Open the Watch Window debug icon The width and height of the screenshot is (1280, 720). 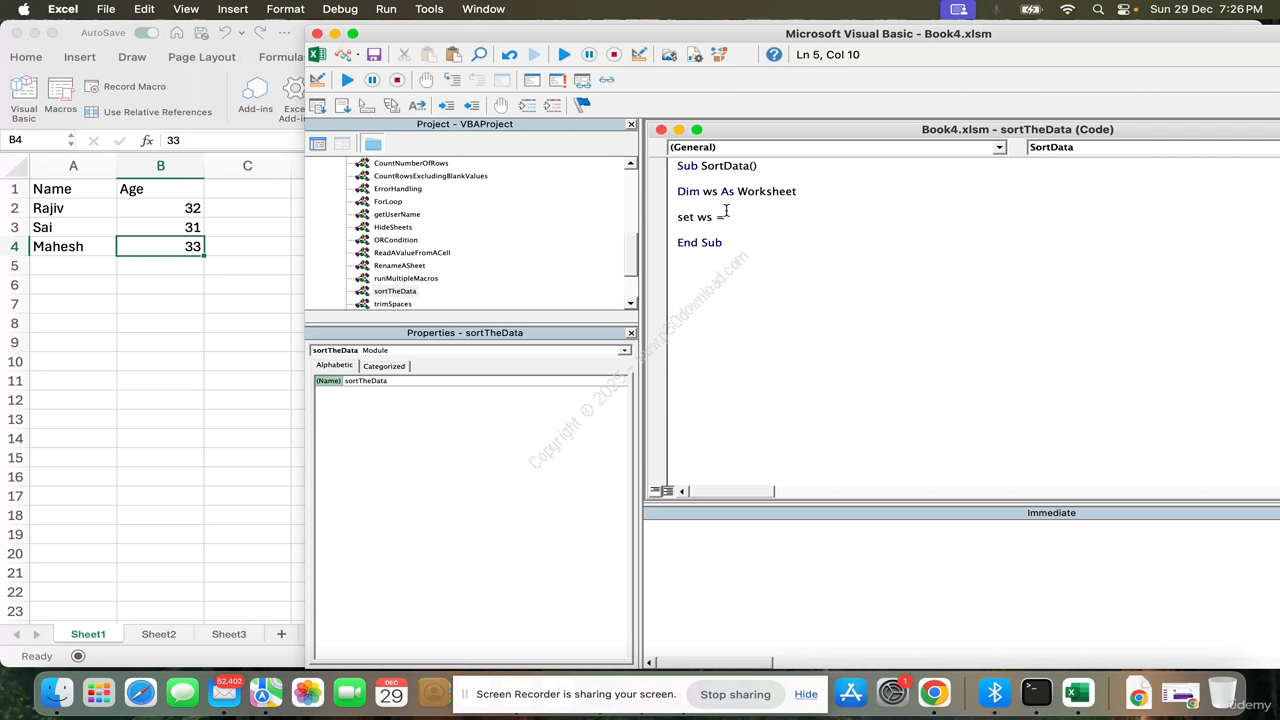[582, 80]
